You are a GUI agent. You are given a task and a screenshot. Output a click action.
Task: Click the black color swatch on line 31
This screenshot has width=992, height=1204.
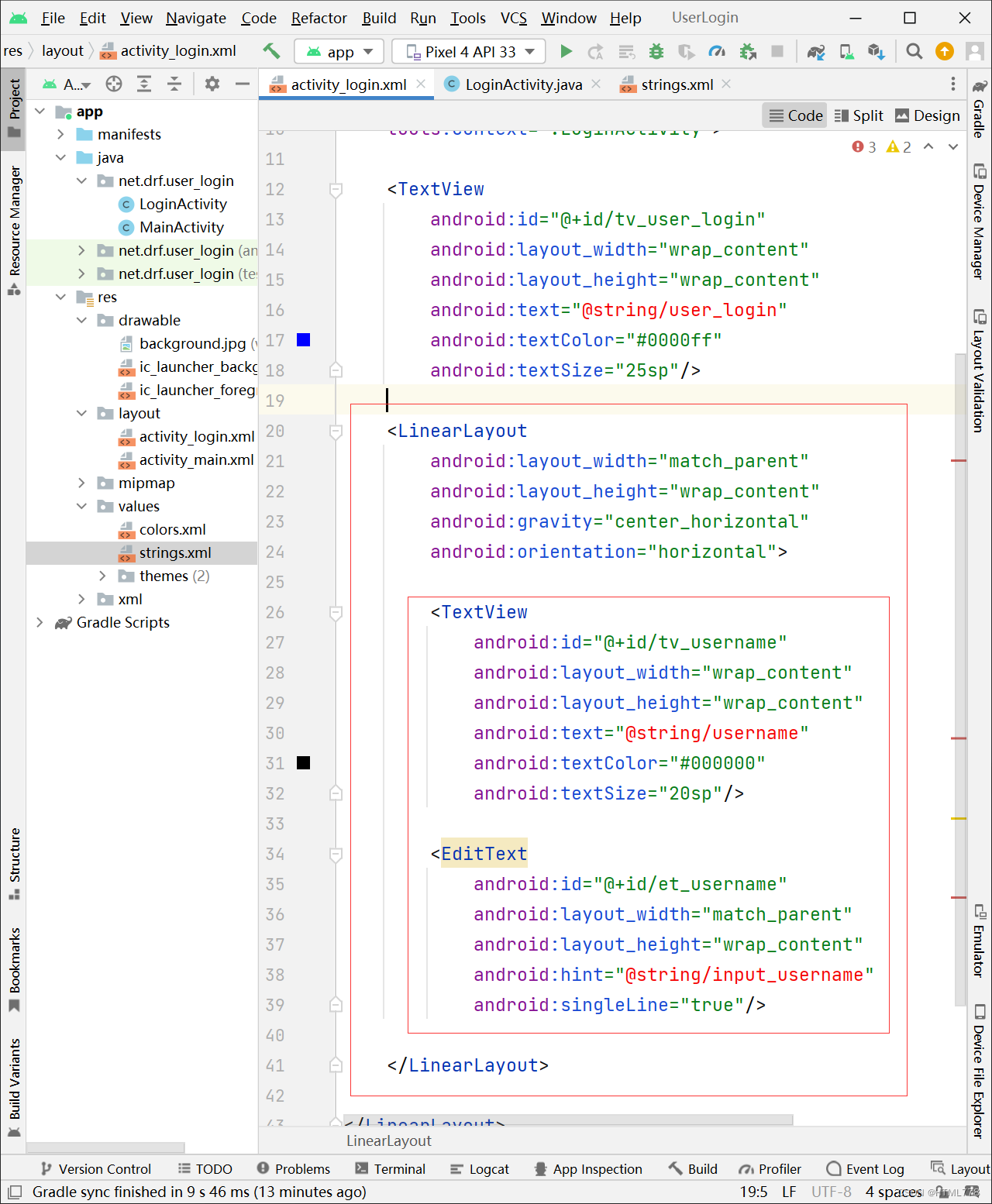tap(304, 763)
